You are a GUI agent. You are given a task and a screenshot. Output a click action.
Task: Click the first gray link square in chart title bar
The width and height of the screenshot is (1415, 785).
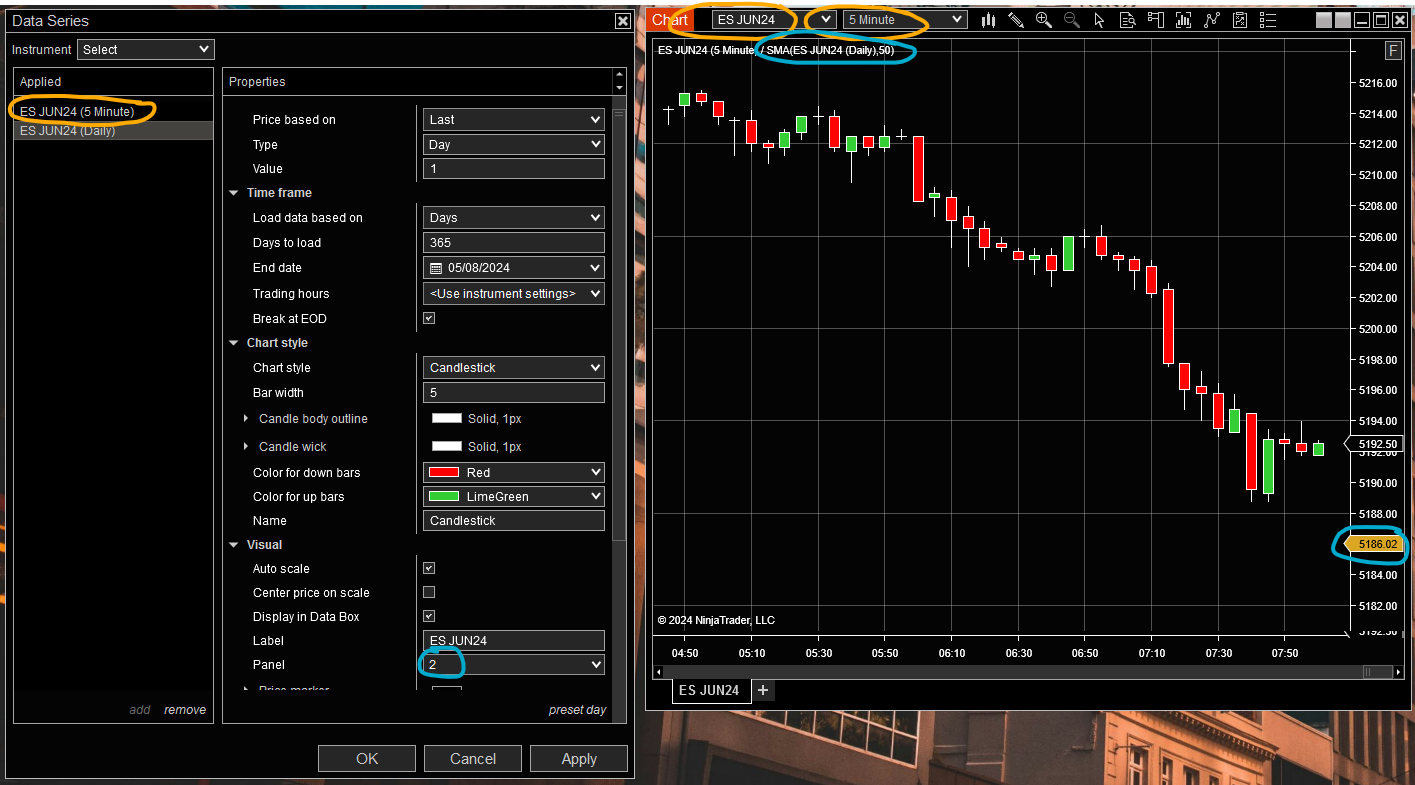(1323, 20)
